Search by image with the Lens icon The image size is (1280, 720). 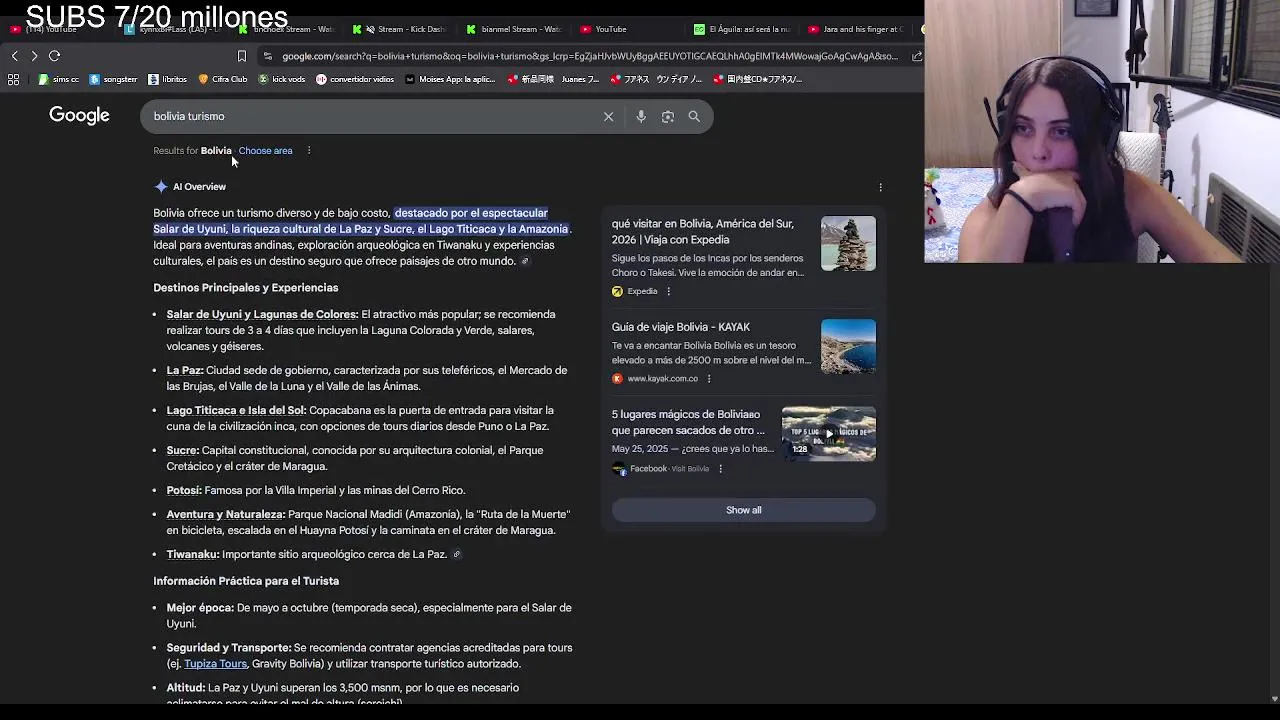click(668, 117)
